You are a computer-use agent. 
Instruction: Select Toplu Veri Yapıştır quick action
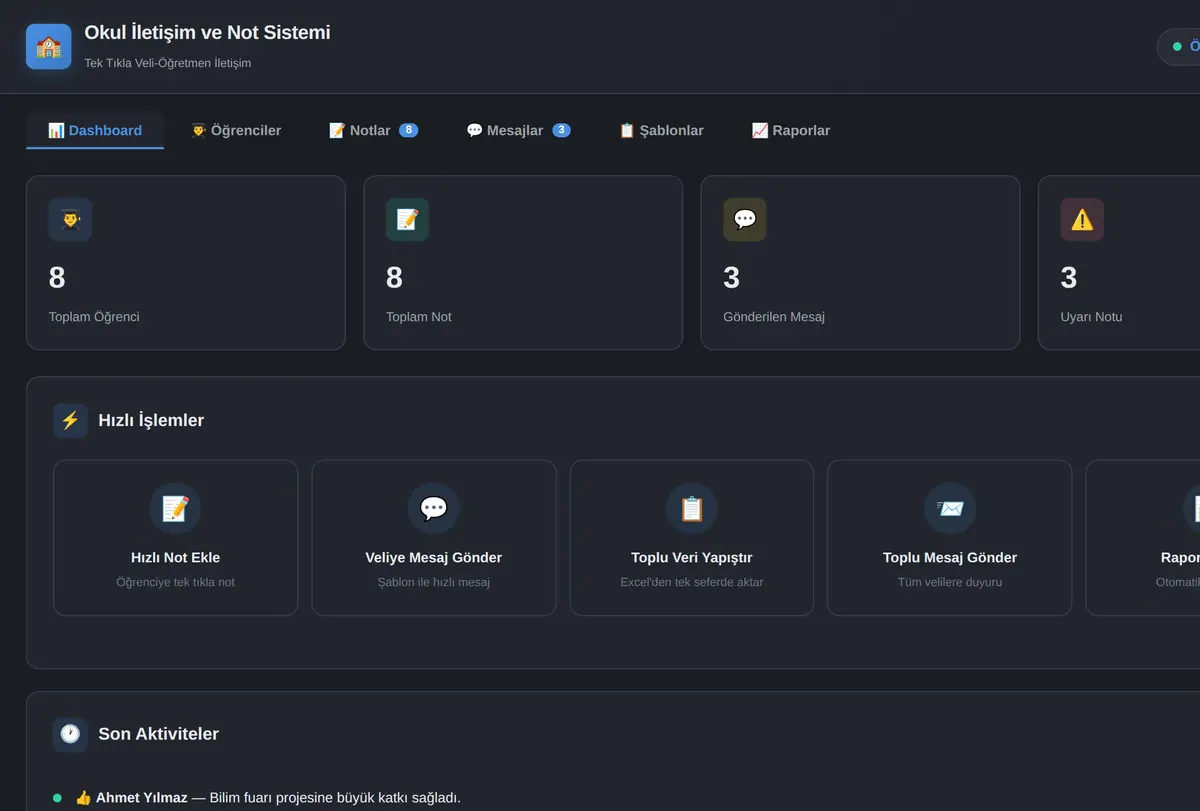692,538
